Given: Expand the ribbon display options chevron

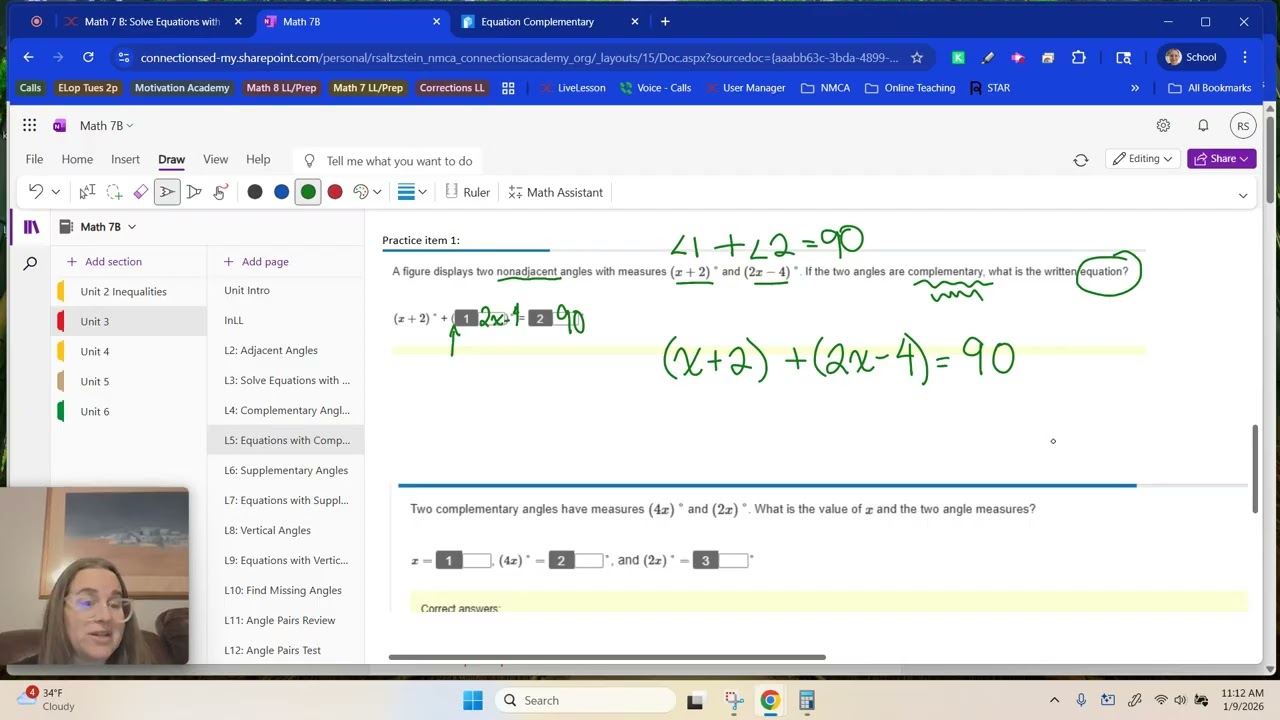Looking at the screenshot, I should pyautogui.click(x=1243, y=195).
